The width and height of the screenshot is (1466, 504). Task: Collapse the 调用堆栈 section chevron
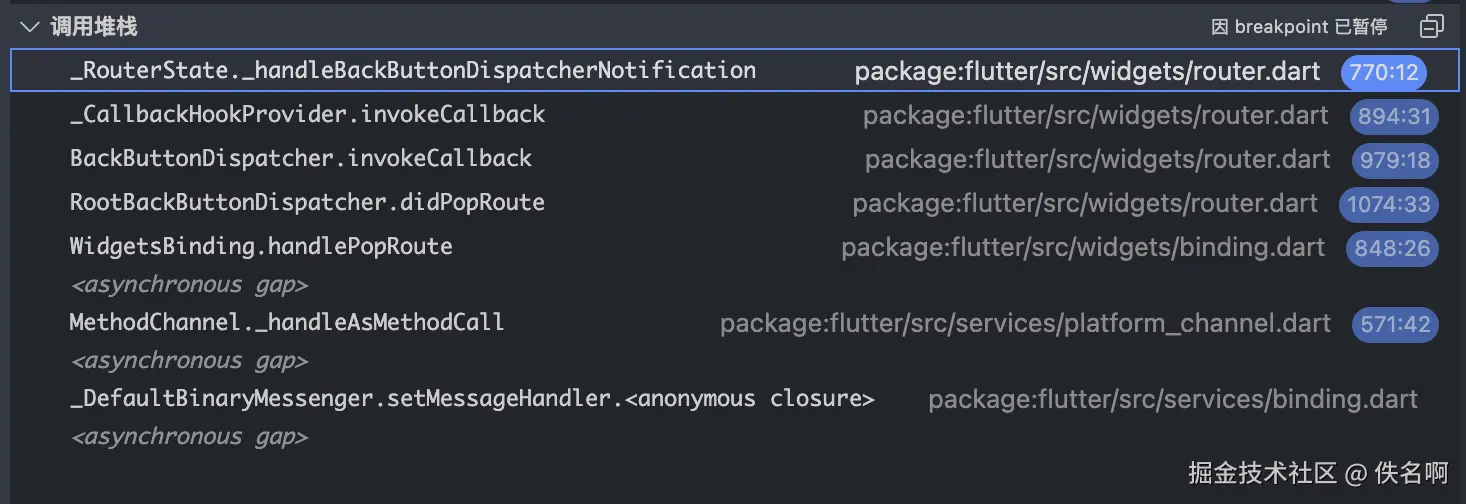point(30,26)
